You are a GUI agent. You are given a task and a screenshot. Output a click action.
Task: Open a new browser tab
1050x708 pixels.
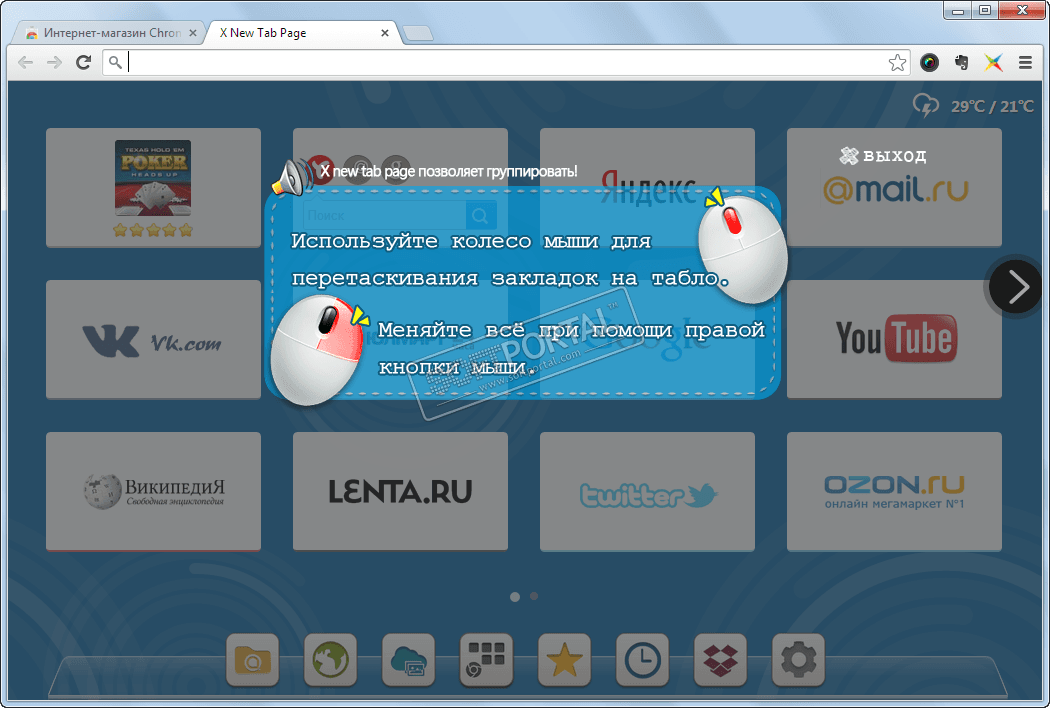click(418, 33)
